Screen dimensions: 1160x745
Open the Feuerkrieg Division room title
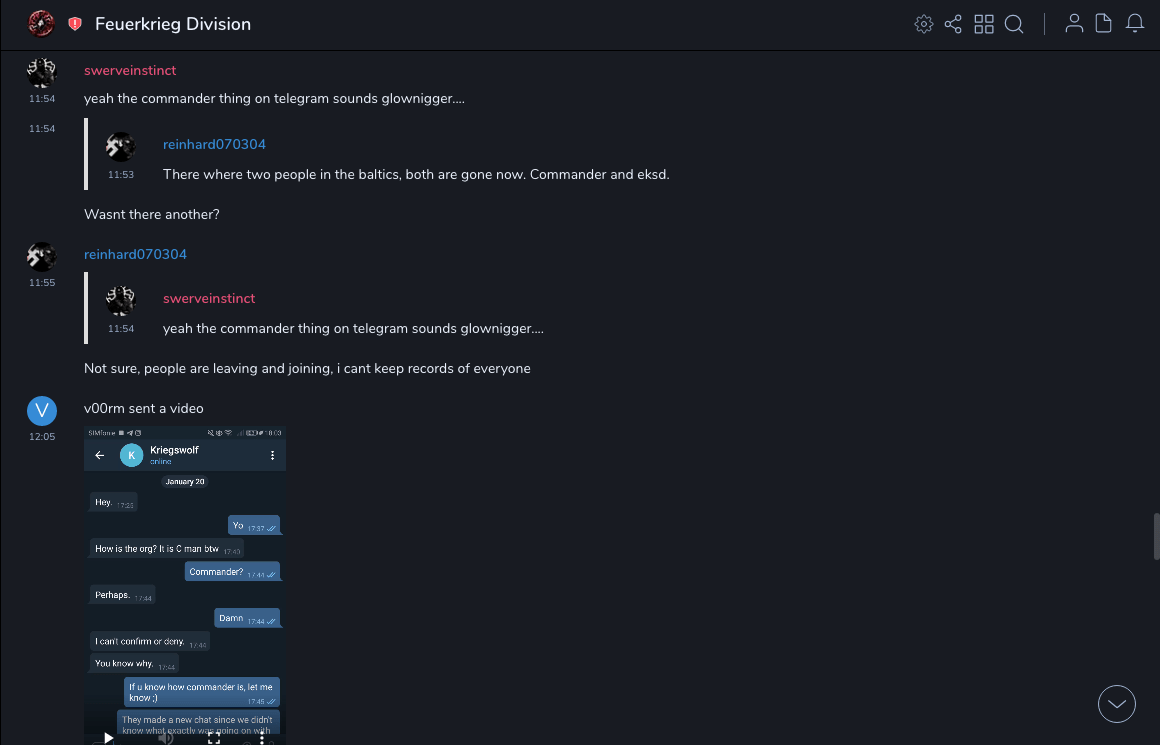coord(173,24)
